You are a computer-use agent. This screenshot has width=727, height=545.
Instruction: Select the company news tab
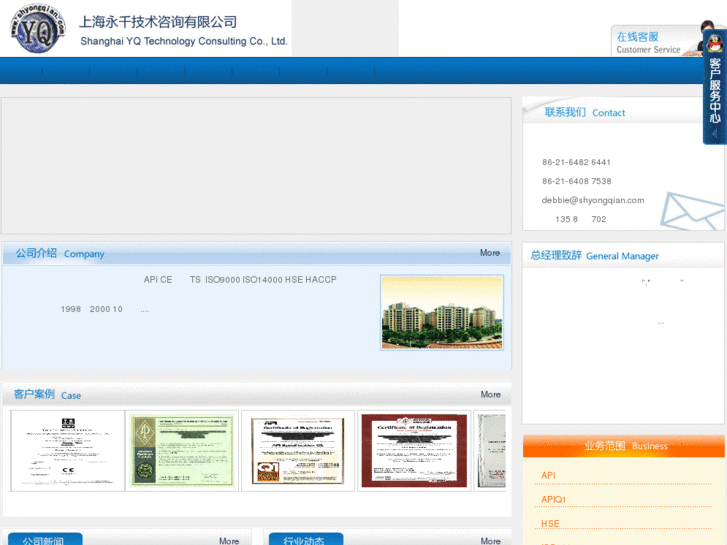coord(45,539)
